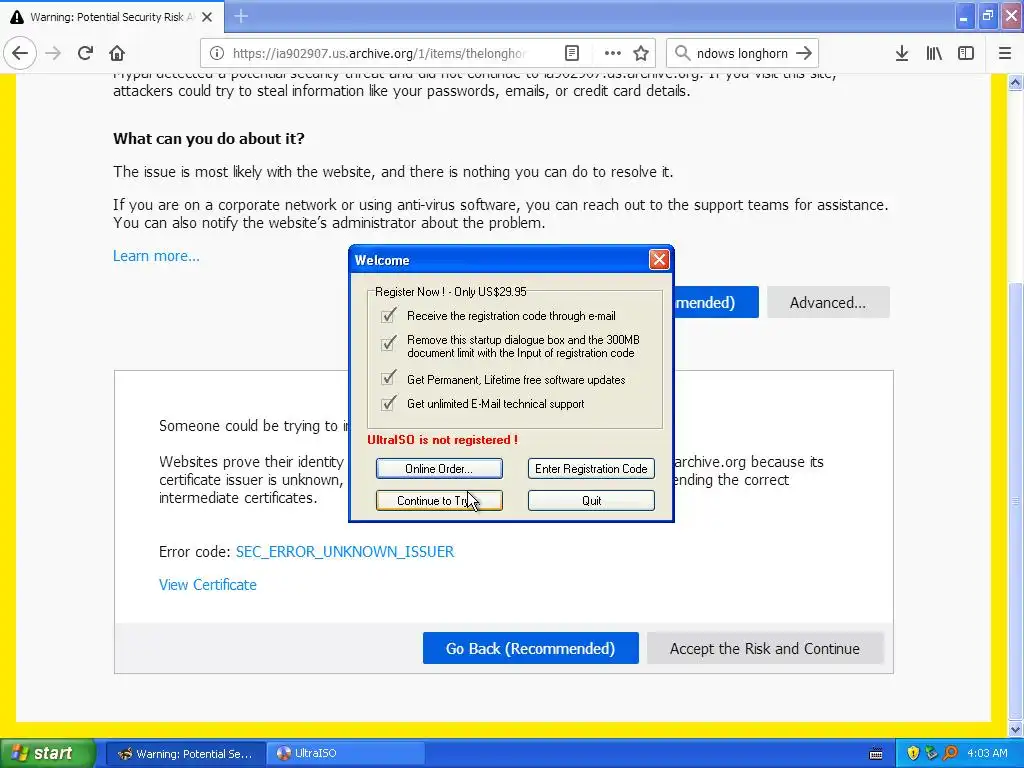Switch to Warning: Potential Se... taskbar item
This screenshot has width=1024, height=768.
tap(185, 753)
